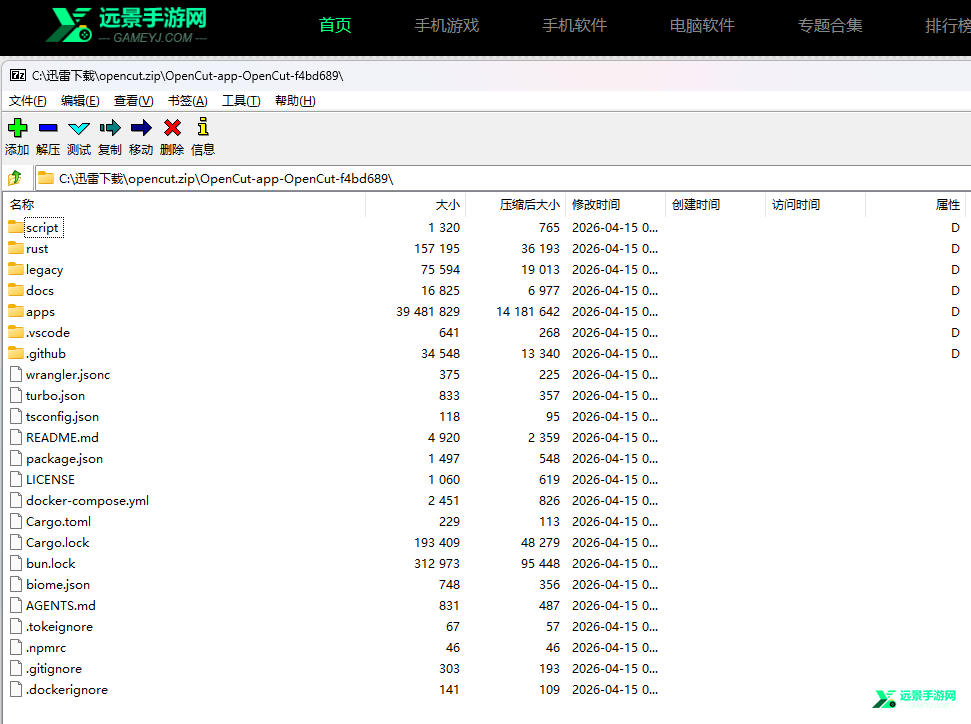The height and width of the screenshot is (724, 971).
Task: Click the red Delete (删除) icon
Action: tap(172, 128)
